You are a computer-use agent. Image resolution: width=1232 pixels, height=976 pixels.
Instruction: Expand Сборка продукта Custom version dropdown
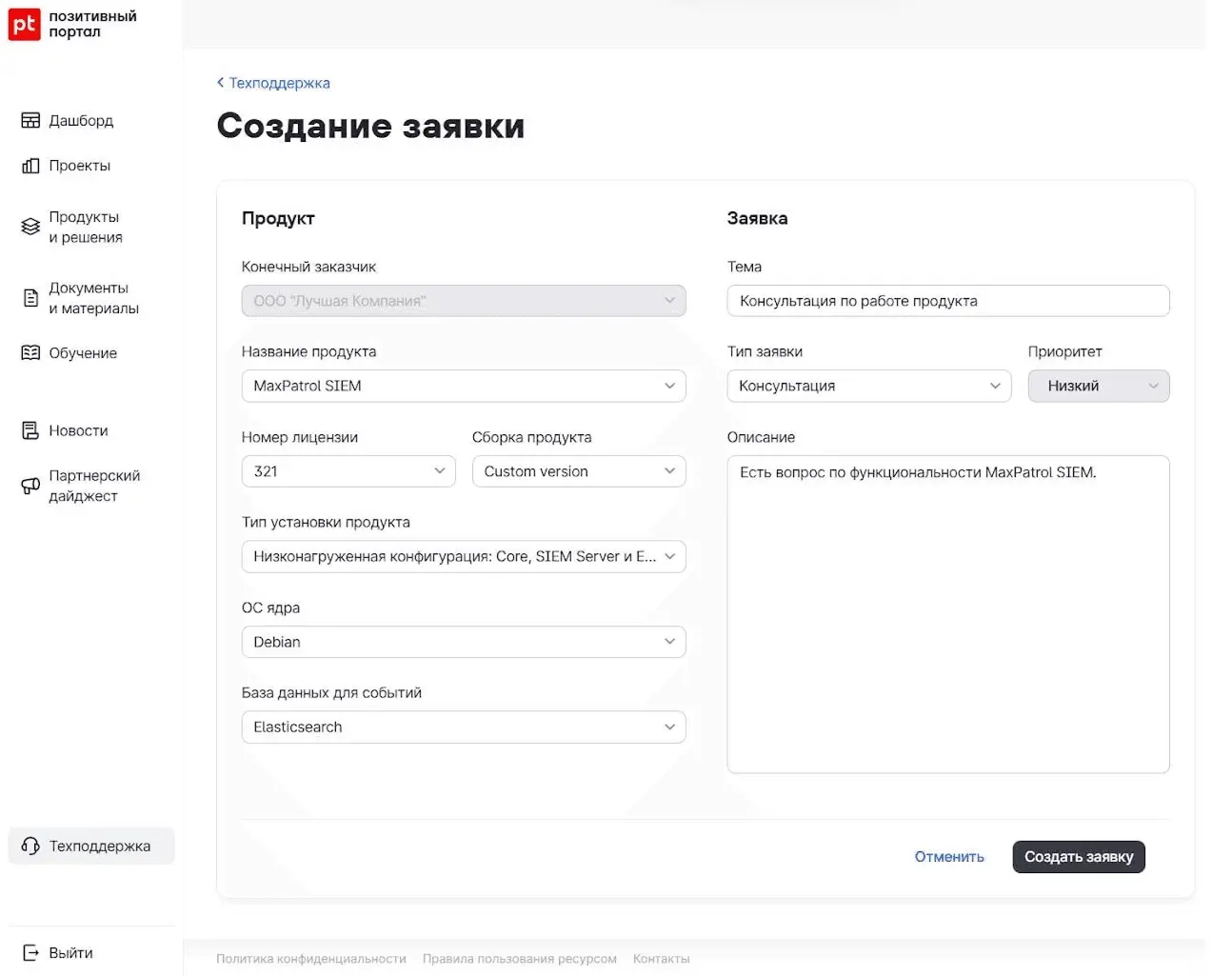click(x=579, y=471)
